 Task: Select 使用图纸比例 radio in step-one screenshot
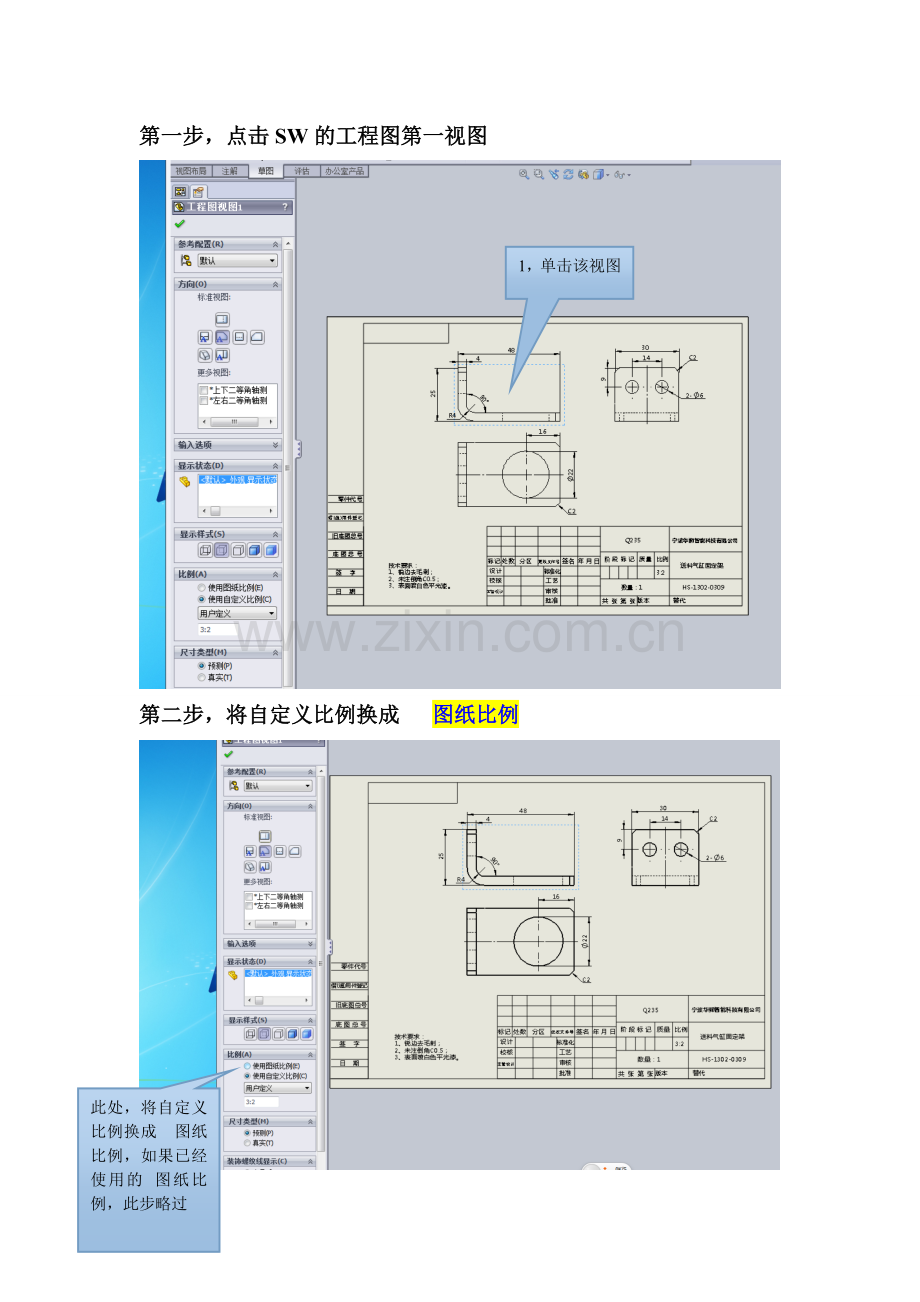(201, 588)
